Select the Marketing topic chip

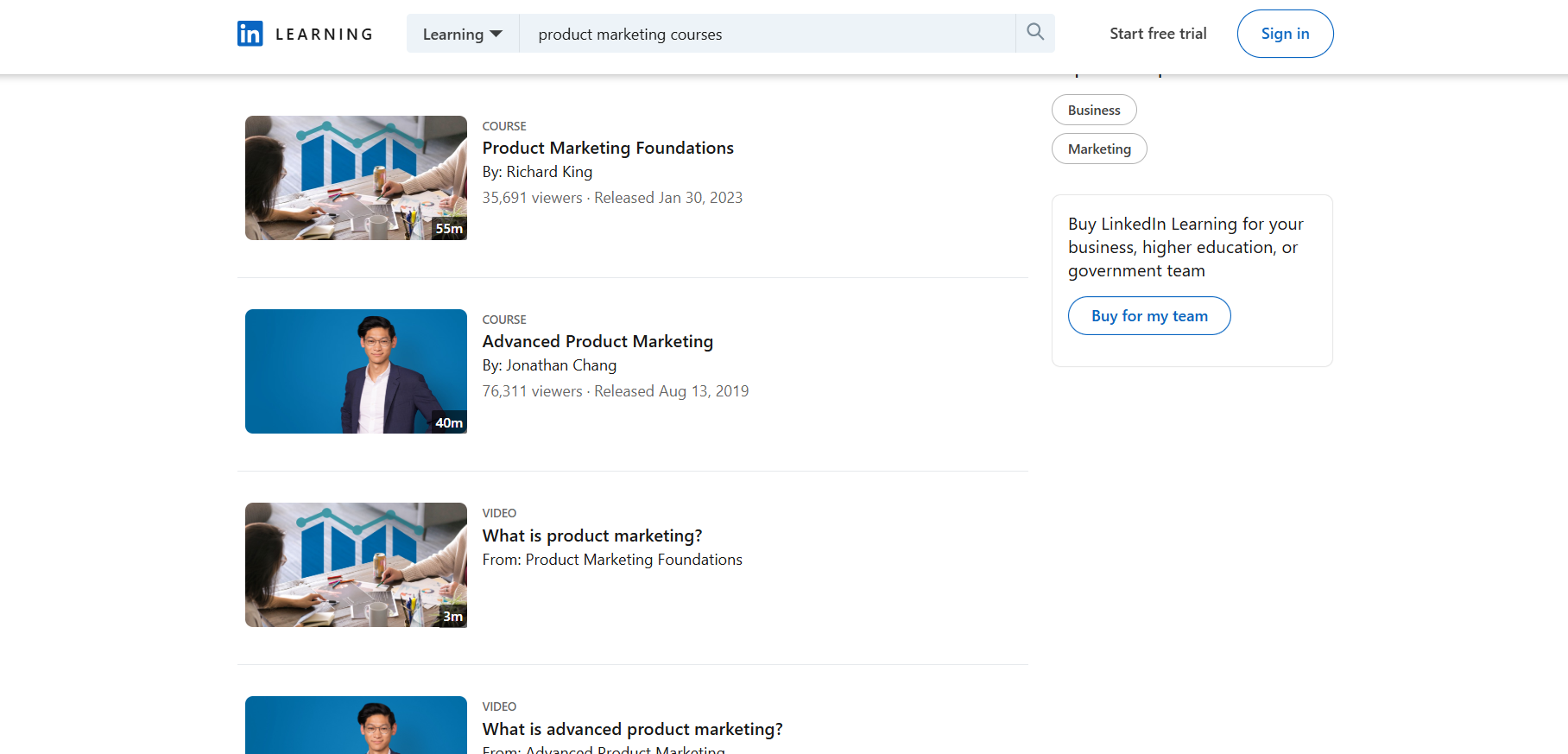pyautogui.click(x=1099, y=149)
